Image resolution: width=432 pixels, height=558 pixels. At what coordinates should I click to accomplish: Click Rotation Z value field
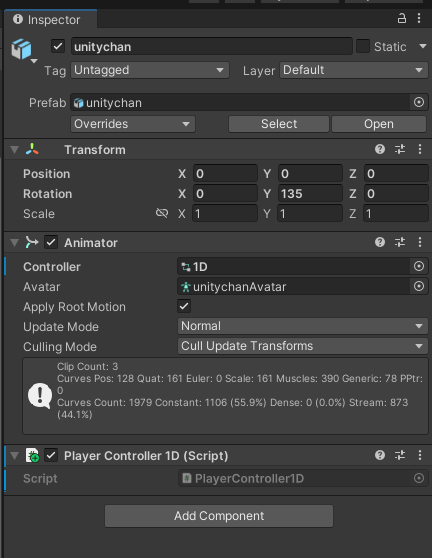pyautogui.click(x=396, y=194)
